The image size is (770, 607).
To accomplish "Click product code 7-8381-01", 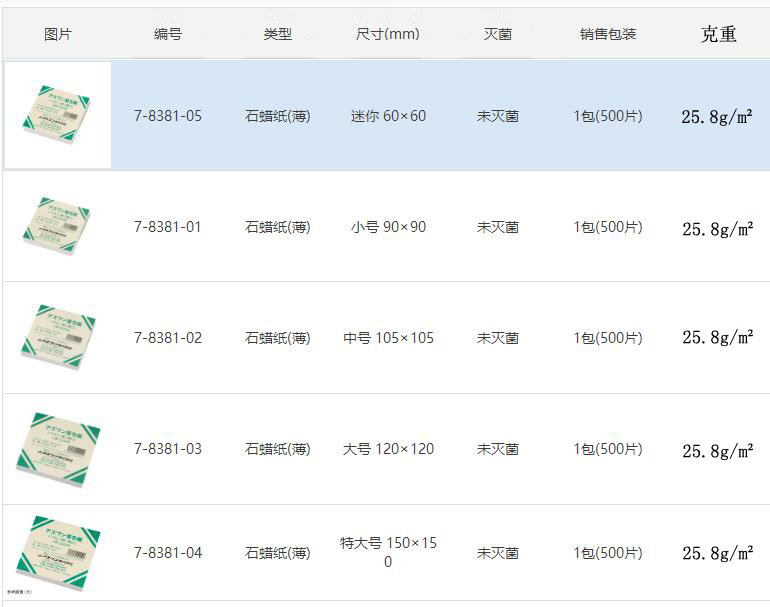I will click(x=168, y=227).
